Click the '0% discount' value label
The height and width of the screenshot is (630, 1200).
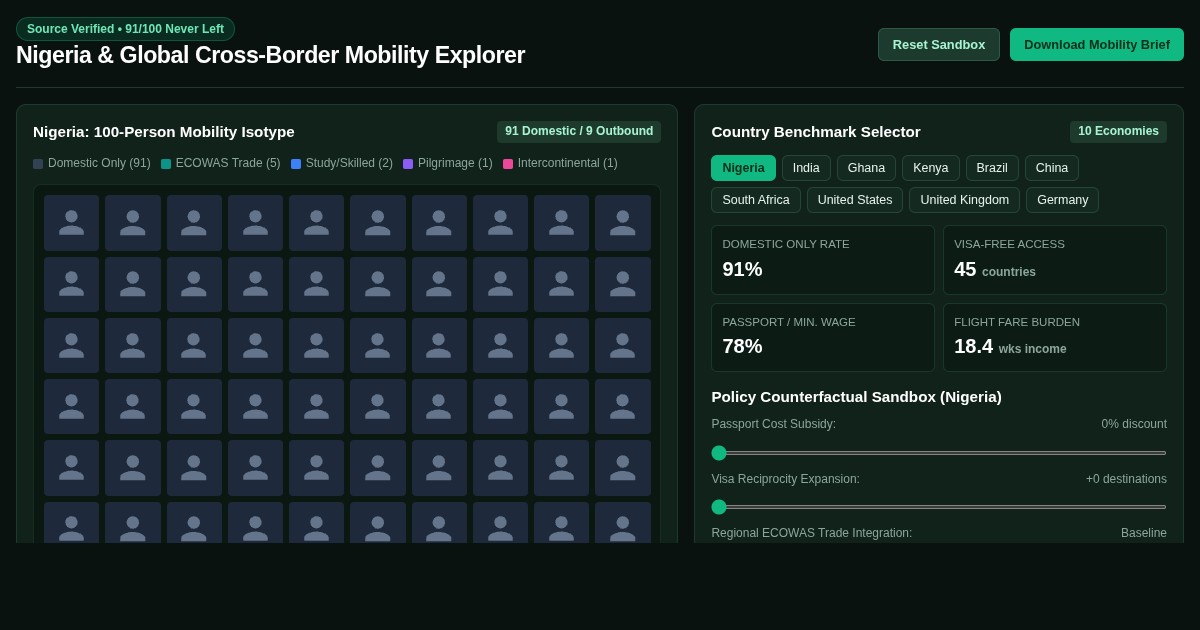tap(1134, 424)
